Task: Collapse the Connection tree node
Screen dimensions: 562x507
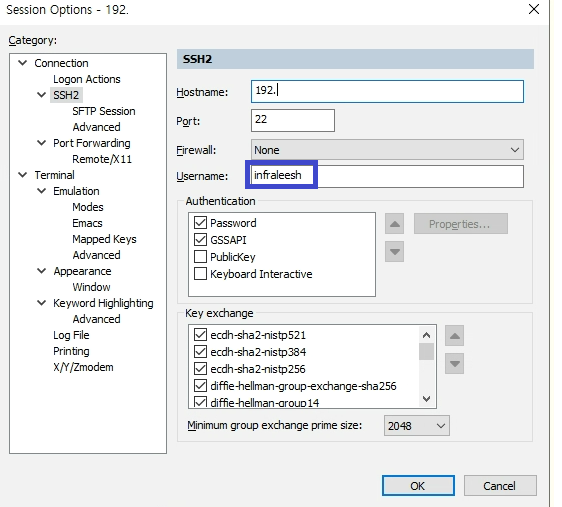Action: point(23,63)
